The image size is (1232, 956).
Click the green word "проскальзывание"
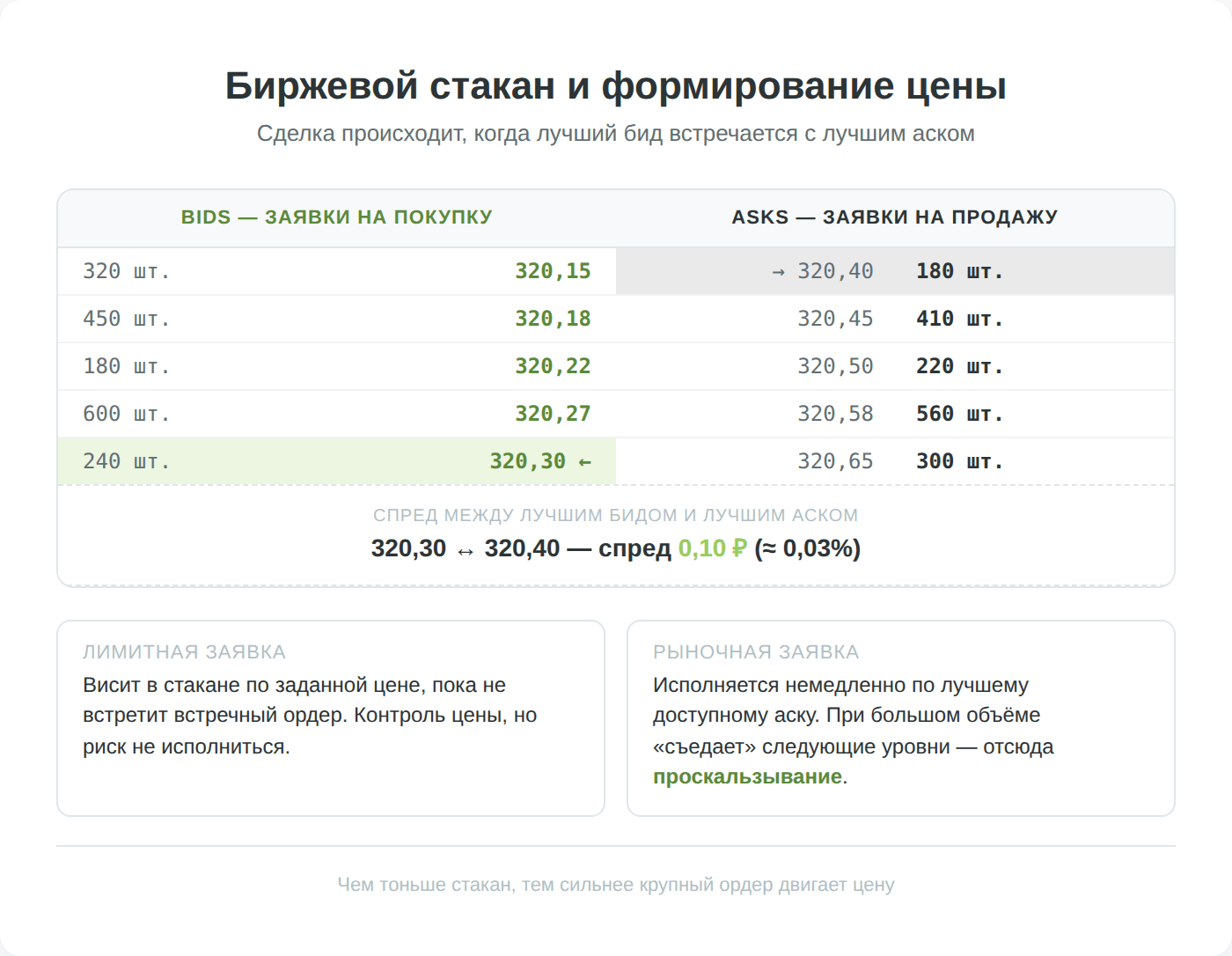click(747, 777)
